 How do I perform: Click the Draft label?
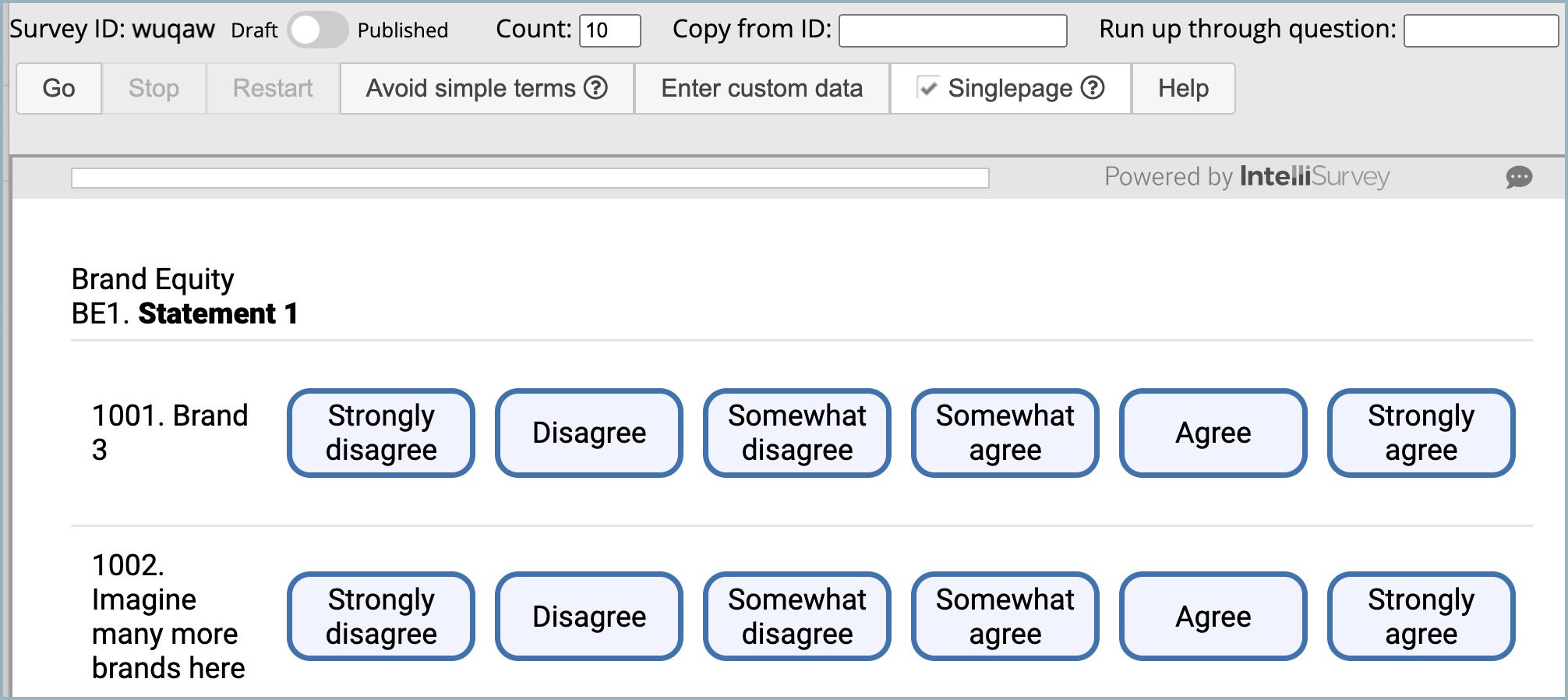254,30
